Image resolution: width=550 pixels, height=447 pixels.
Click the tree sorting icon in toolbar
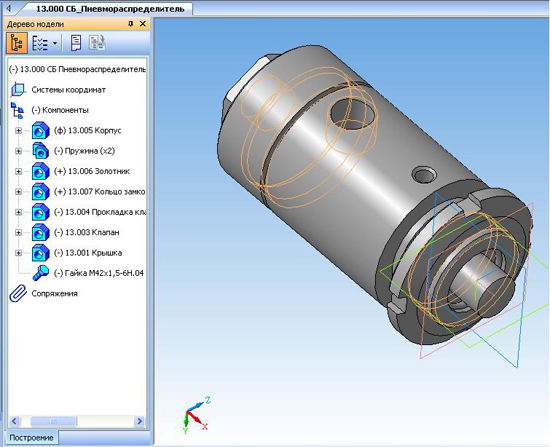tap(97, 43)
